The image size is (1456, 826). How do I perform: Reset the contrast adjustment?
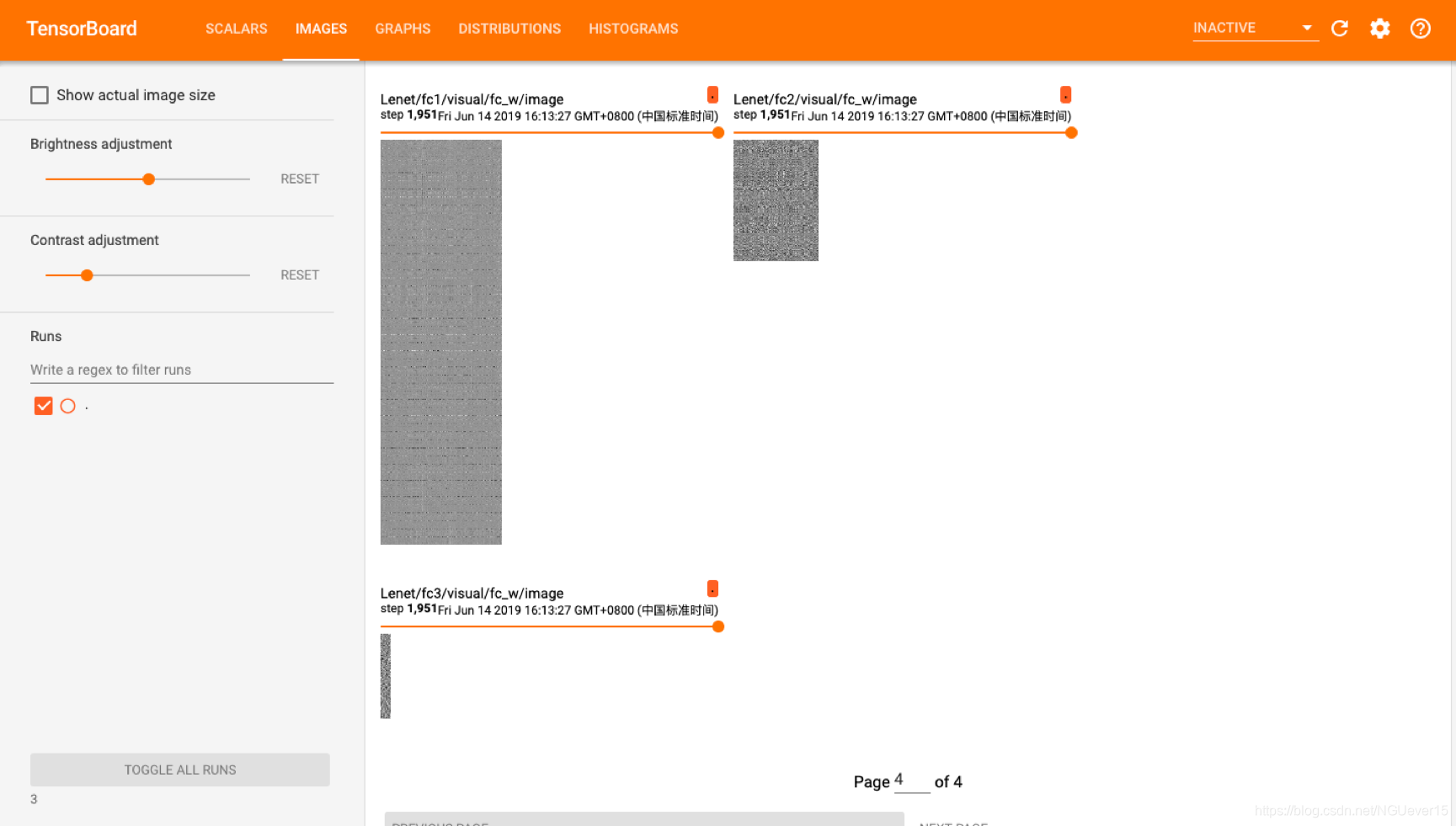pos(300,274)
